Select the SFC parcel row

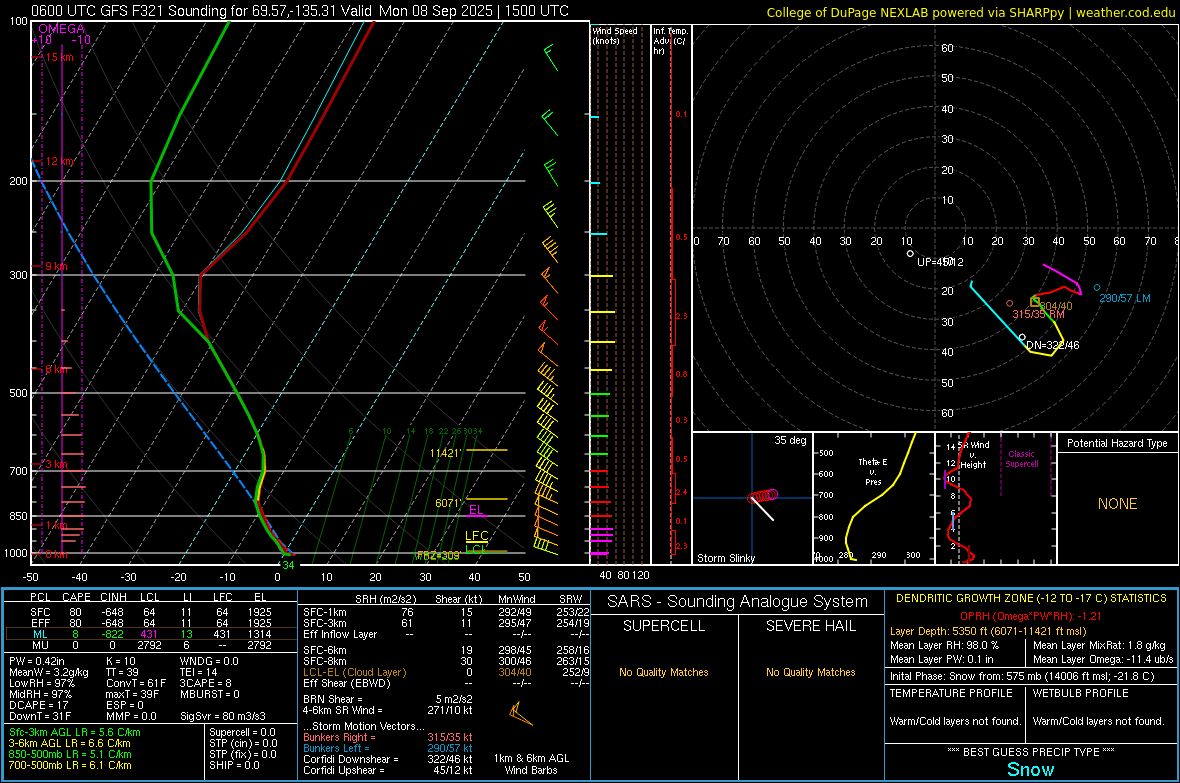coord(151,612)
